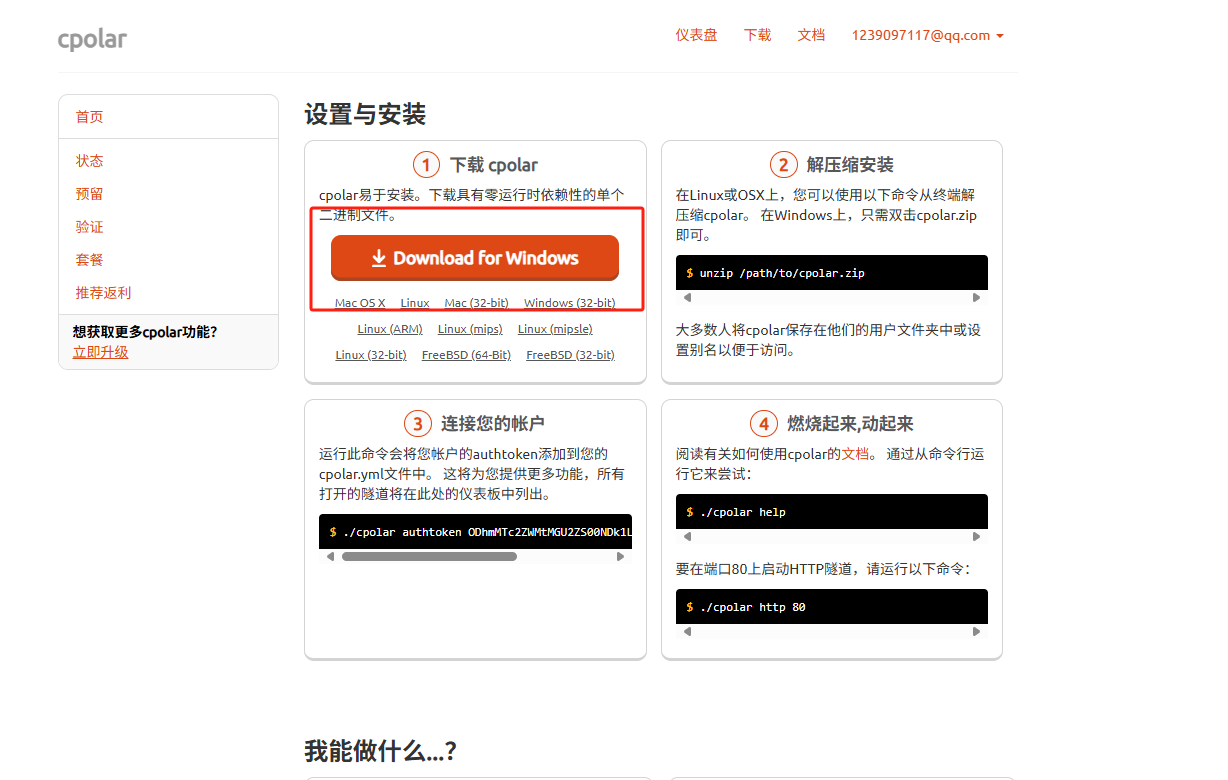Image resolution: width=1228 pixels, height=780 pixels.
Task: Open 仪表盘 in the top navigation
Action: click(x=696, y=35)
